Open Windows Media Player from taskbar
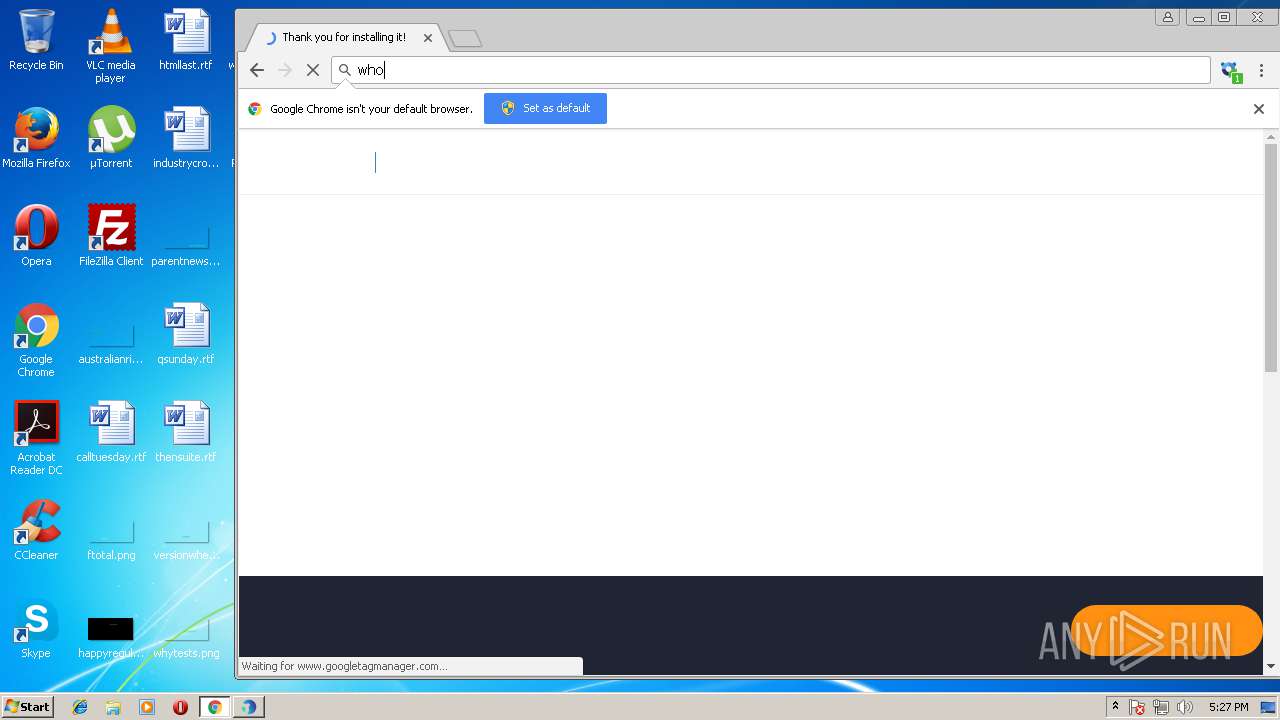Viewport: 1280px width, 720px height. click(x=147, y=707)
